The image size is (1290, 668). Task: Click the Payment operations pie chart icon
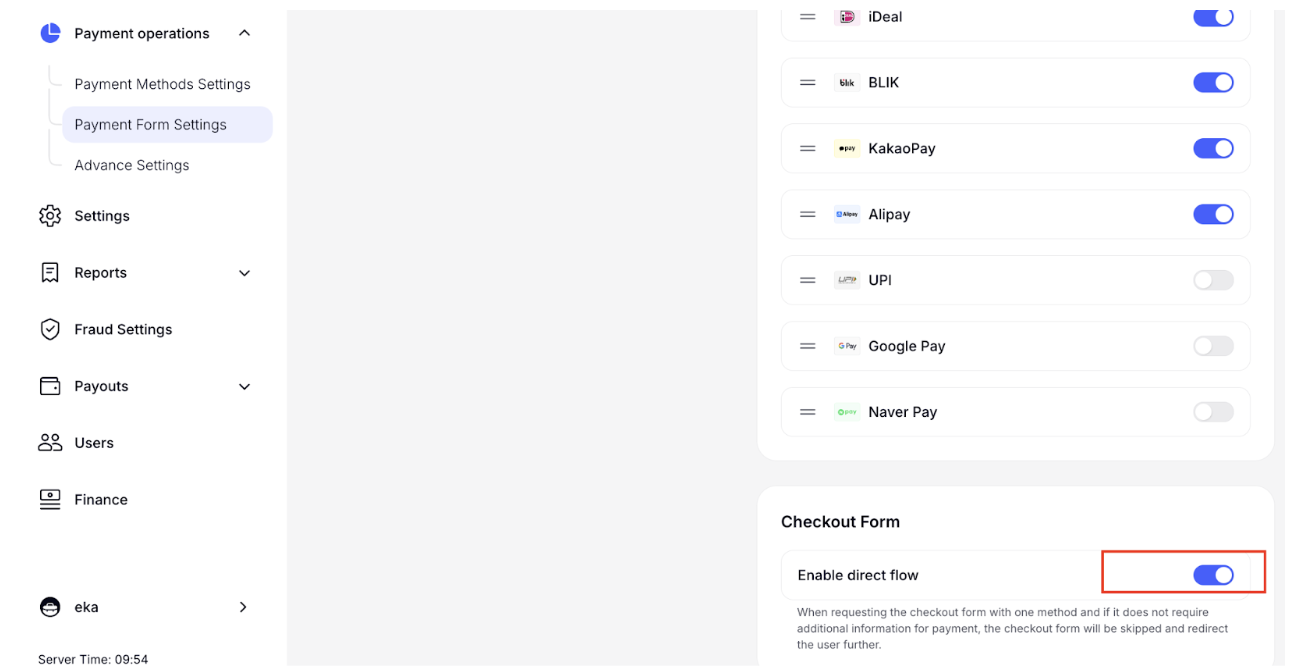pos(50,33)
